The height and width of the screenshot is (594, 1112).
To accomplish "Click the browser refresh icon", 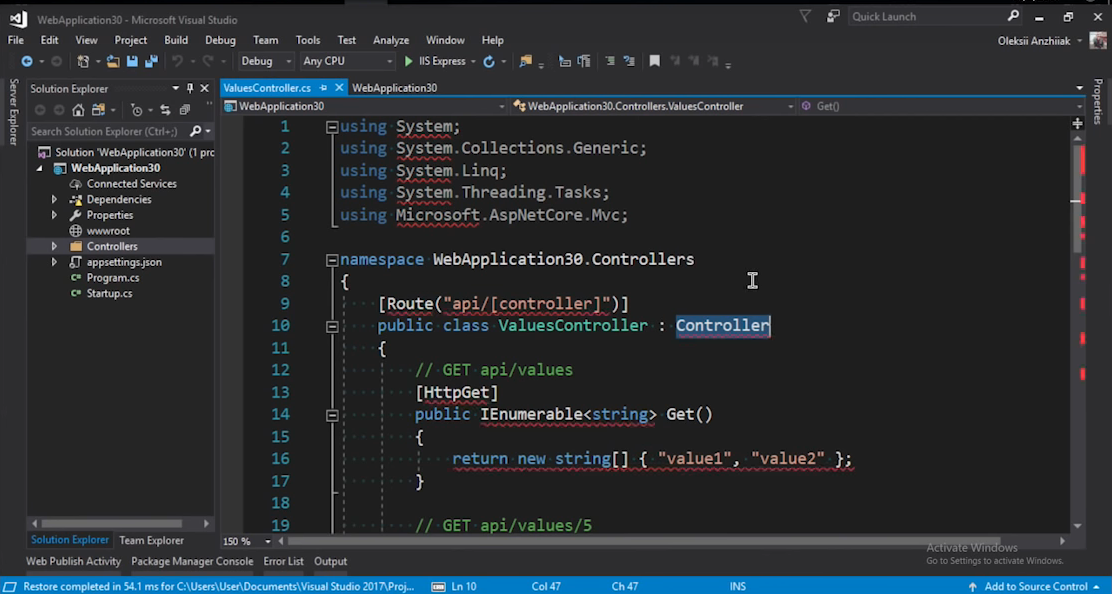I will click(x=489, y=62).
